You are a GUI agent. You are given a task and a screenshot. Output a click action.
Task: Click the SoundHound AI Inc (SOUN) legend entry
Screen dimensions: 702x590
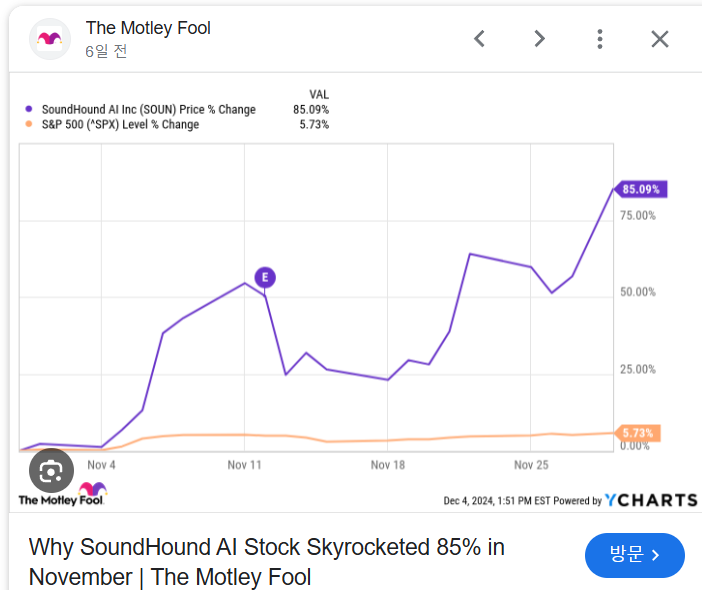click(x=149, y=110)
